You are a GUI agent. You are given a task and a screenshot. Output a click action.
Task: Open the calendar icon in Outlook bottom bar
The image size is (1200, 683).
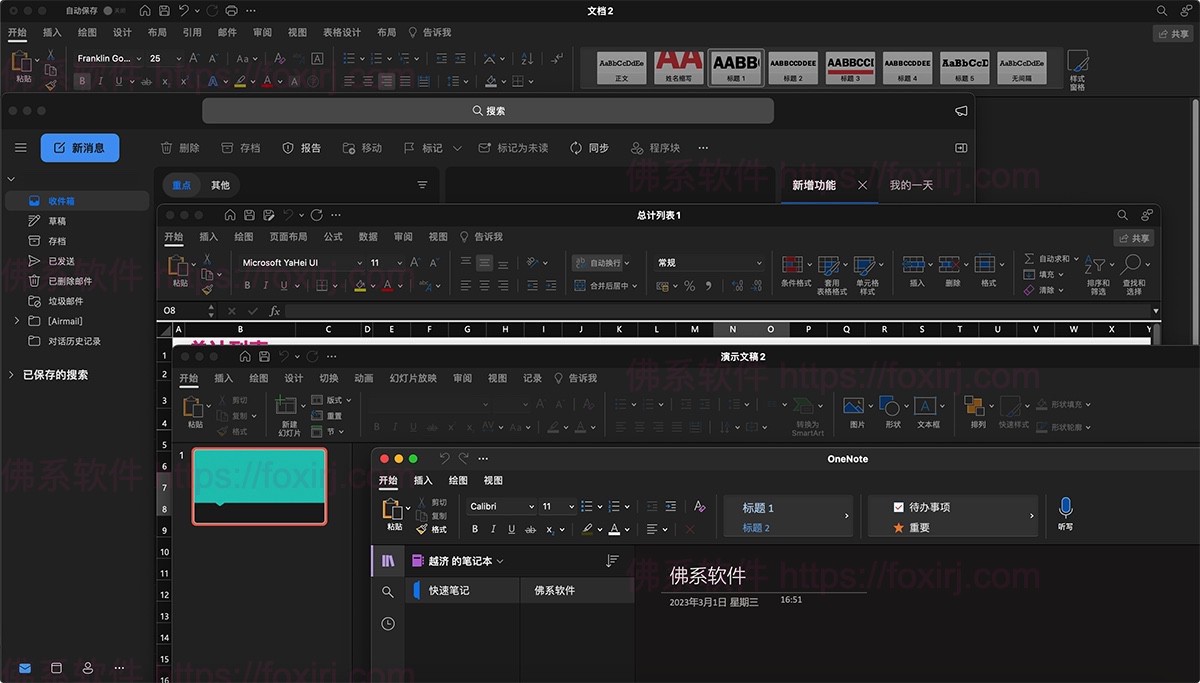coord(56,667)
